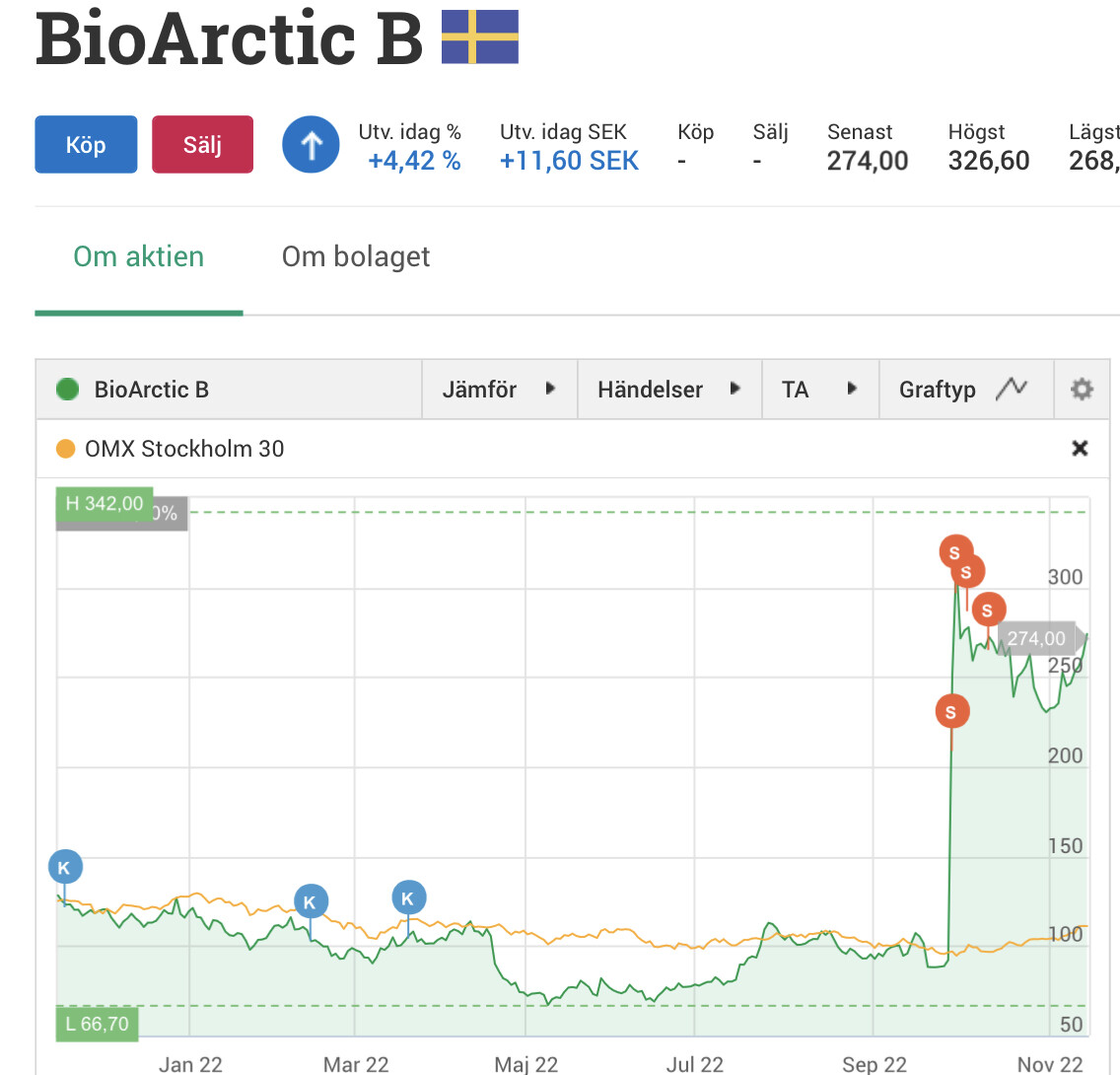Click the H 342,00 high label
Image resolution: width=1120 pixels, height=1075 pixels.
[104, 504]
